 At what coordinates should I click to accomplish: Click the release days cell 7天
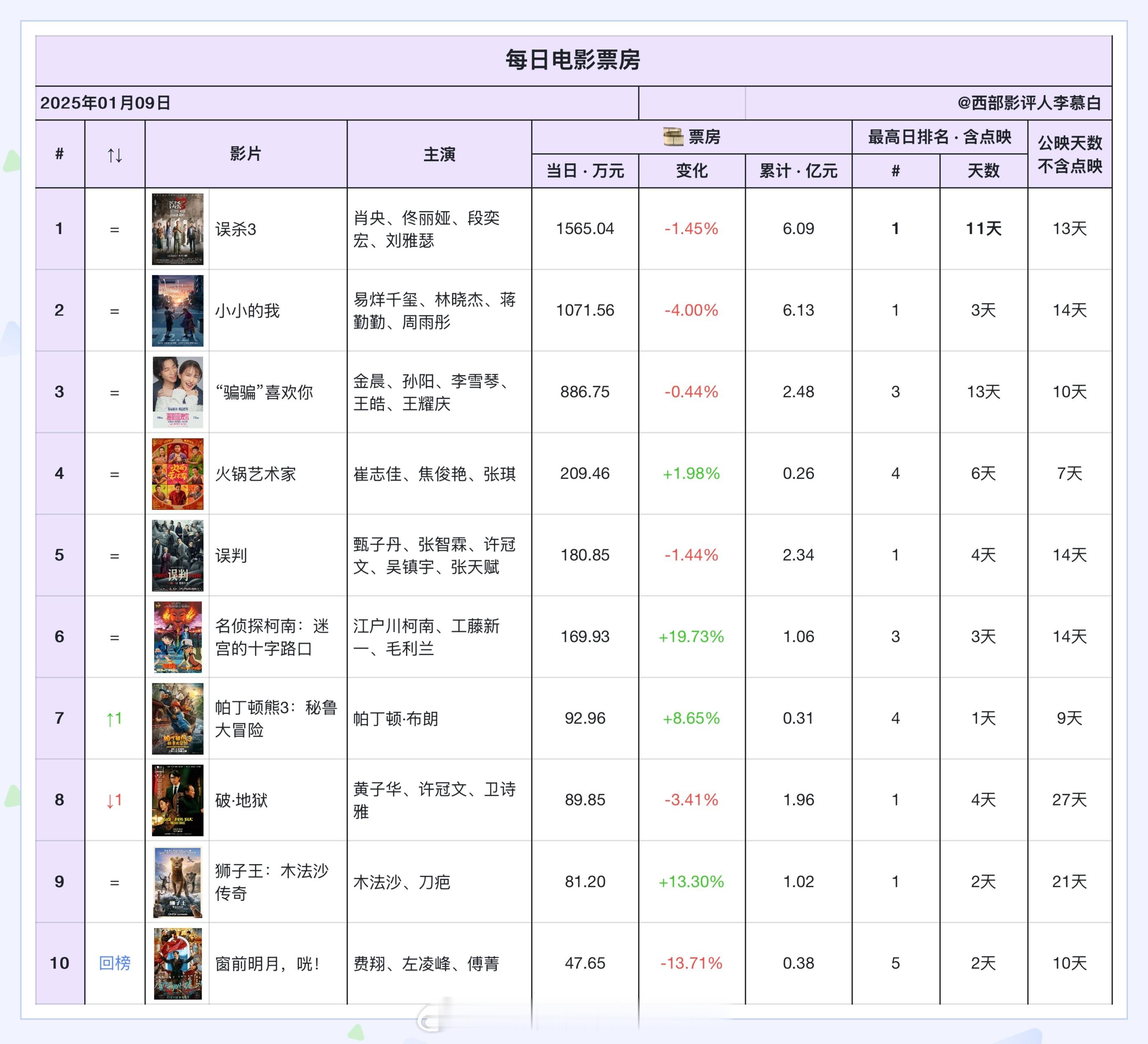pos(1069,473)
